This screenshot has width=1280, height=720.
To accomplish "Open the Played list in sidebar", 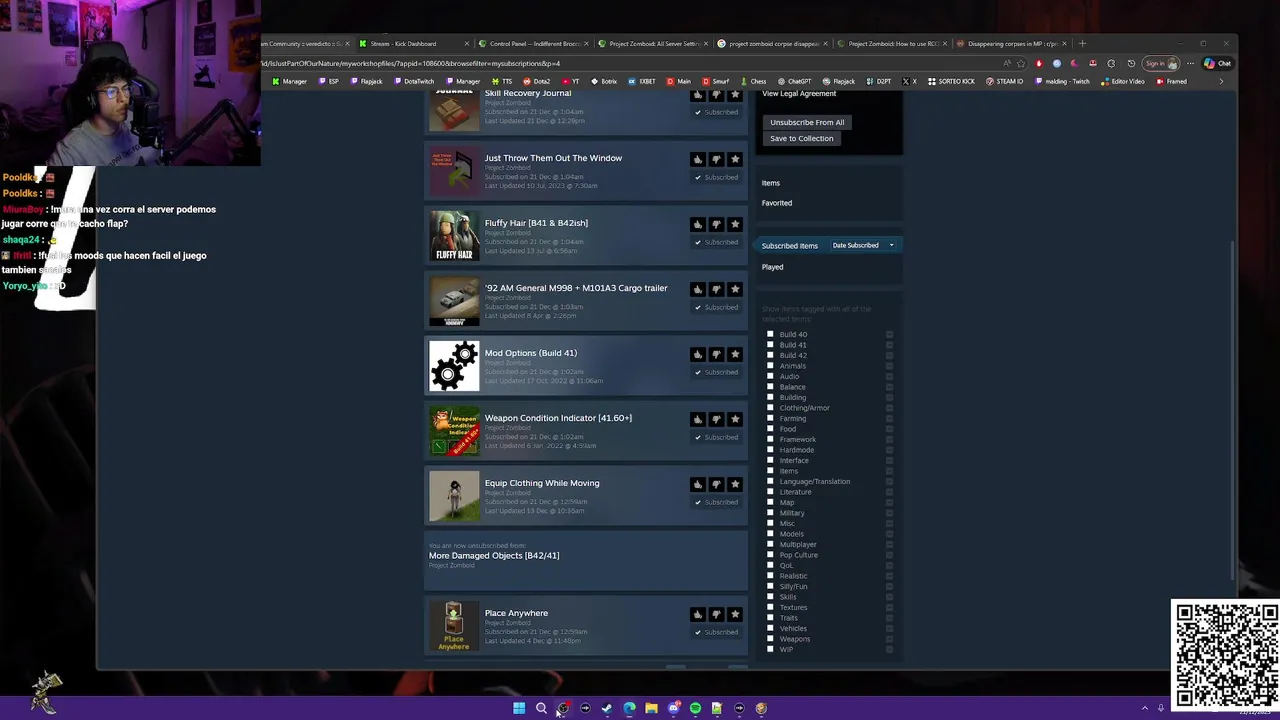I will (772, 267).
